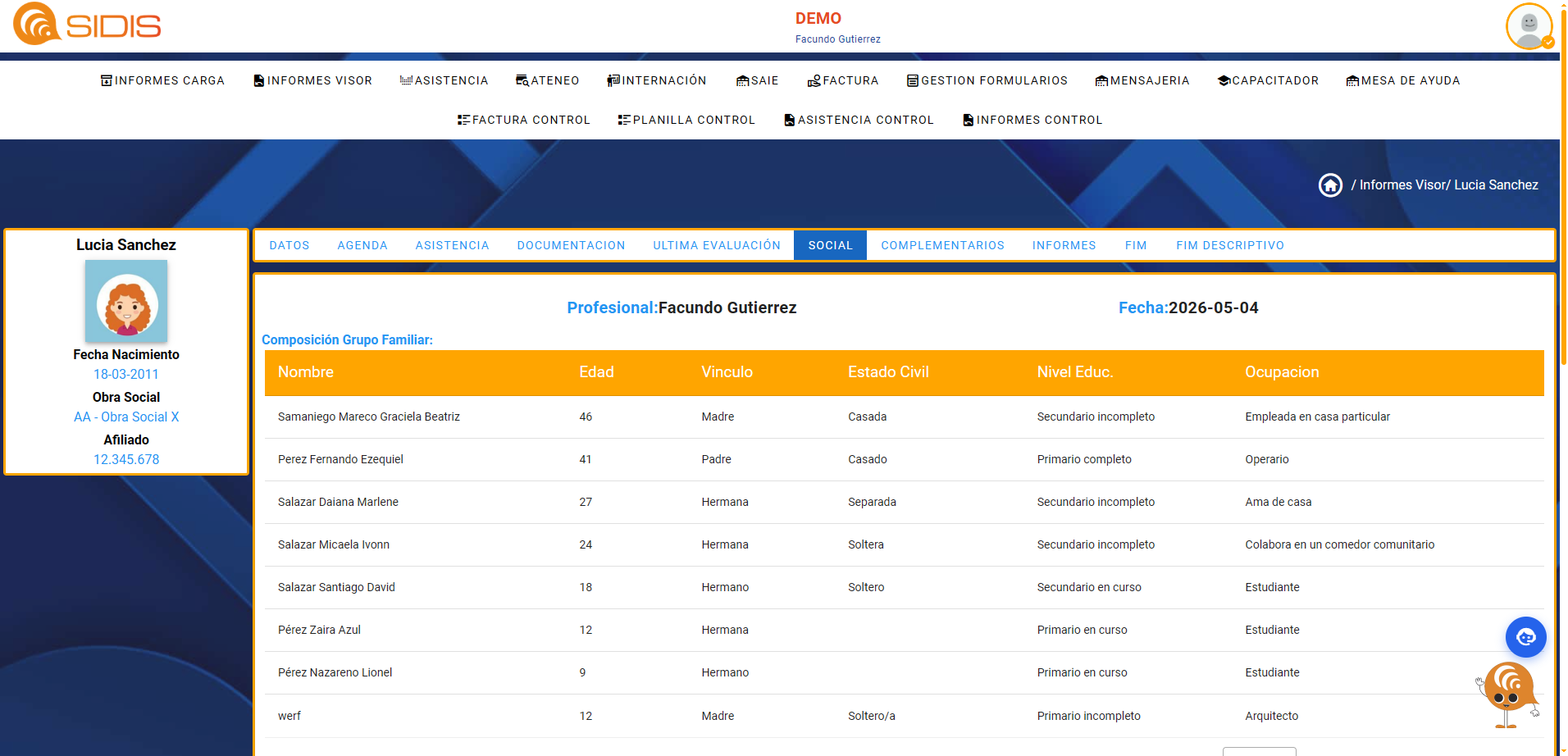Image resolution: width=1568 pixels, height=756 pixels.
Task: Click the Informes Visor document icon
Action: click(x=259, y=80)
